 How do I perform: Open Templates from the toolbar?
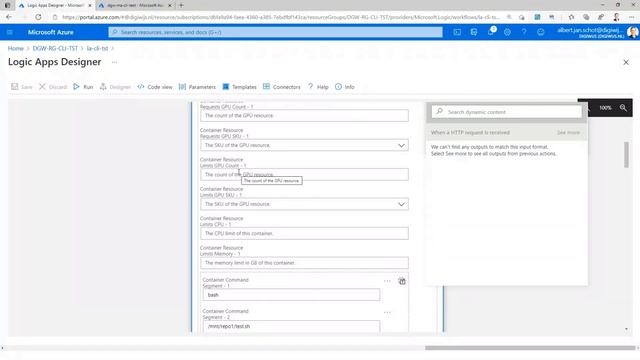(x=240, y=87)
